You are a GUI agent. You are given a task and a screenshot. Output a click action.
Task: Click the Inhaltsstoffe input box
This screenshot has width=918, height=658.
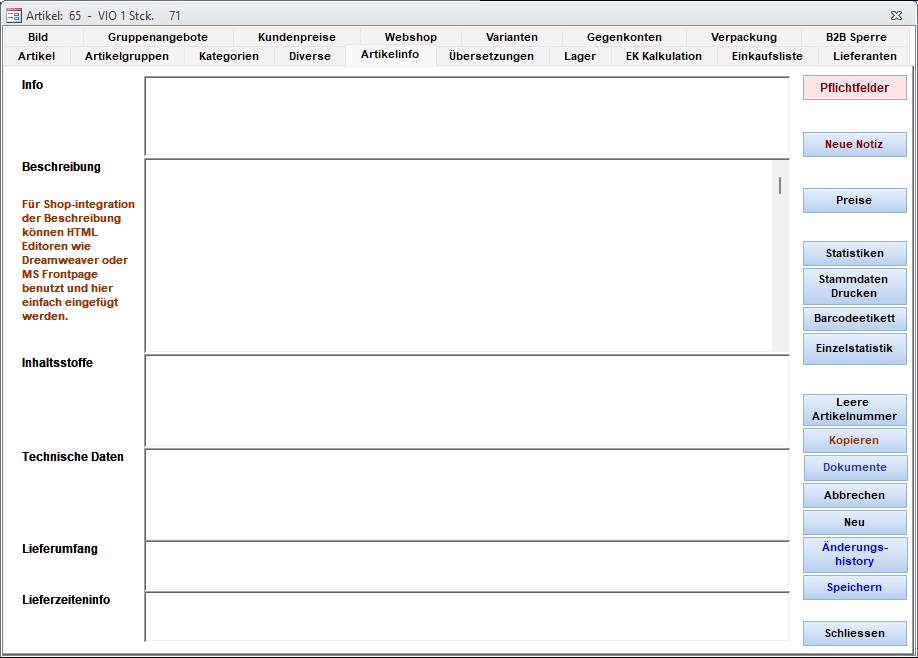click(466, 400)
